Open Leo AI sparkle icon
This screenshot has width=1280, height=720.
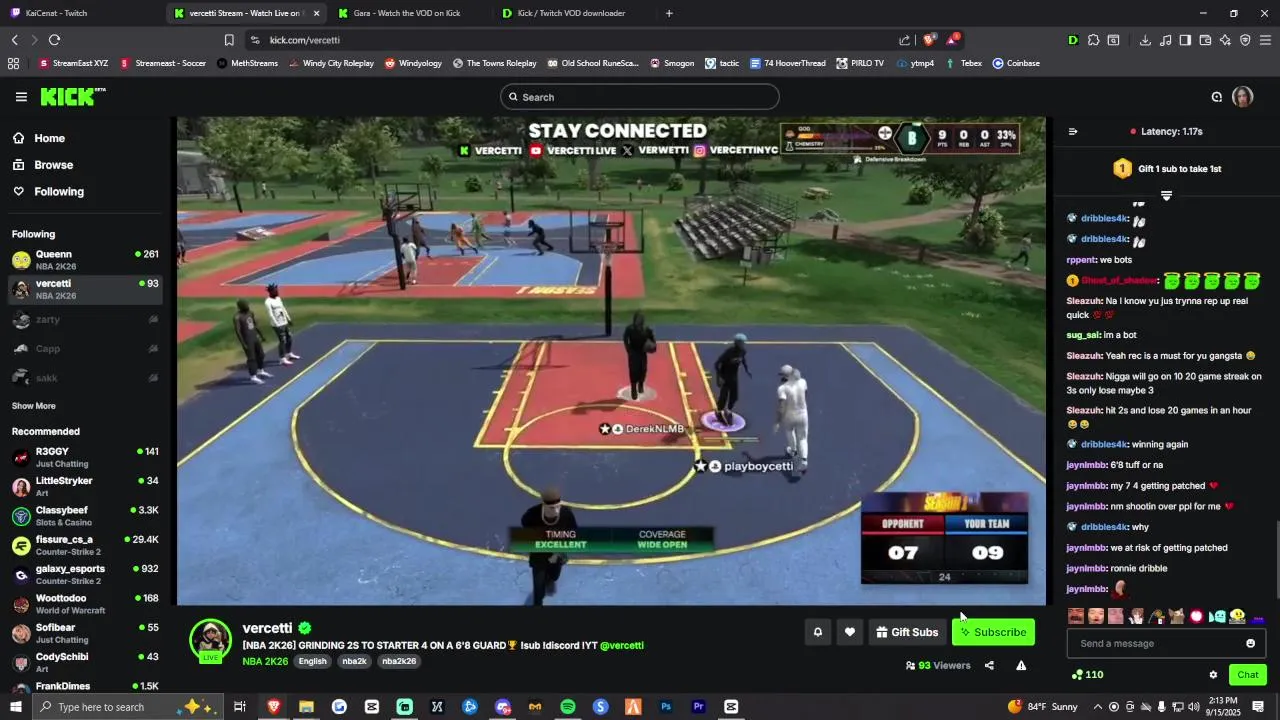[x=1225, y=40]
